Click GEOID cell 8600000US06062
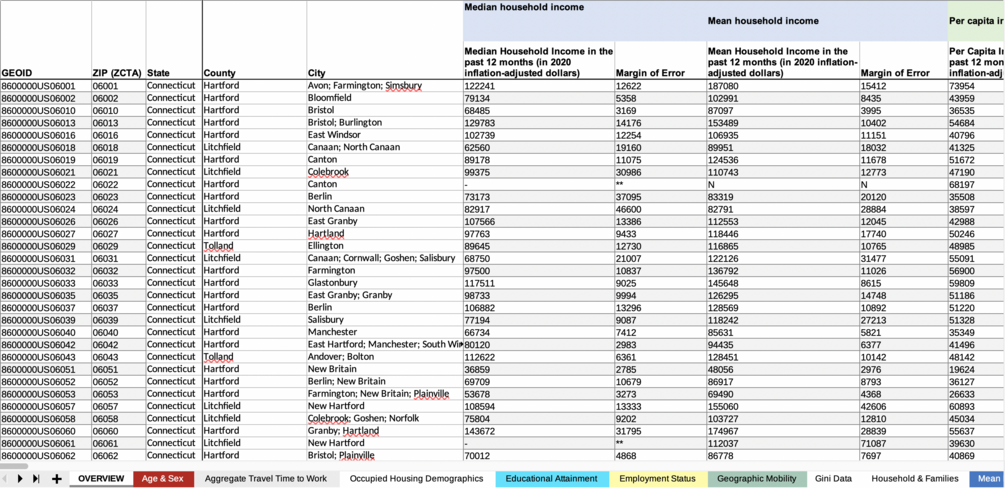The height and width of the screenshot is (488, 1005). [46, 455]
